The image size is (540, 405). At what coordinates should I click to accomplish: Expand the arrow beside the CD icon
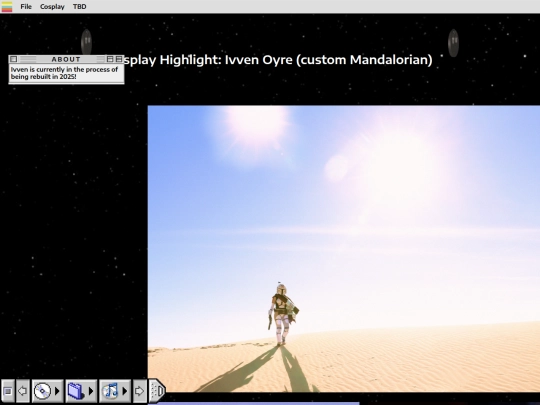58,391
